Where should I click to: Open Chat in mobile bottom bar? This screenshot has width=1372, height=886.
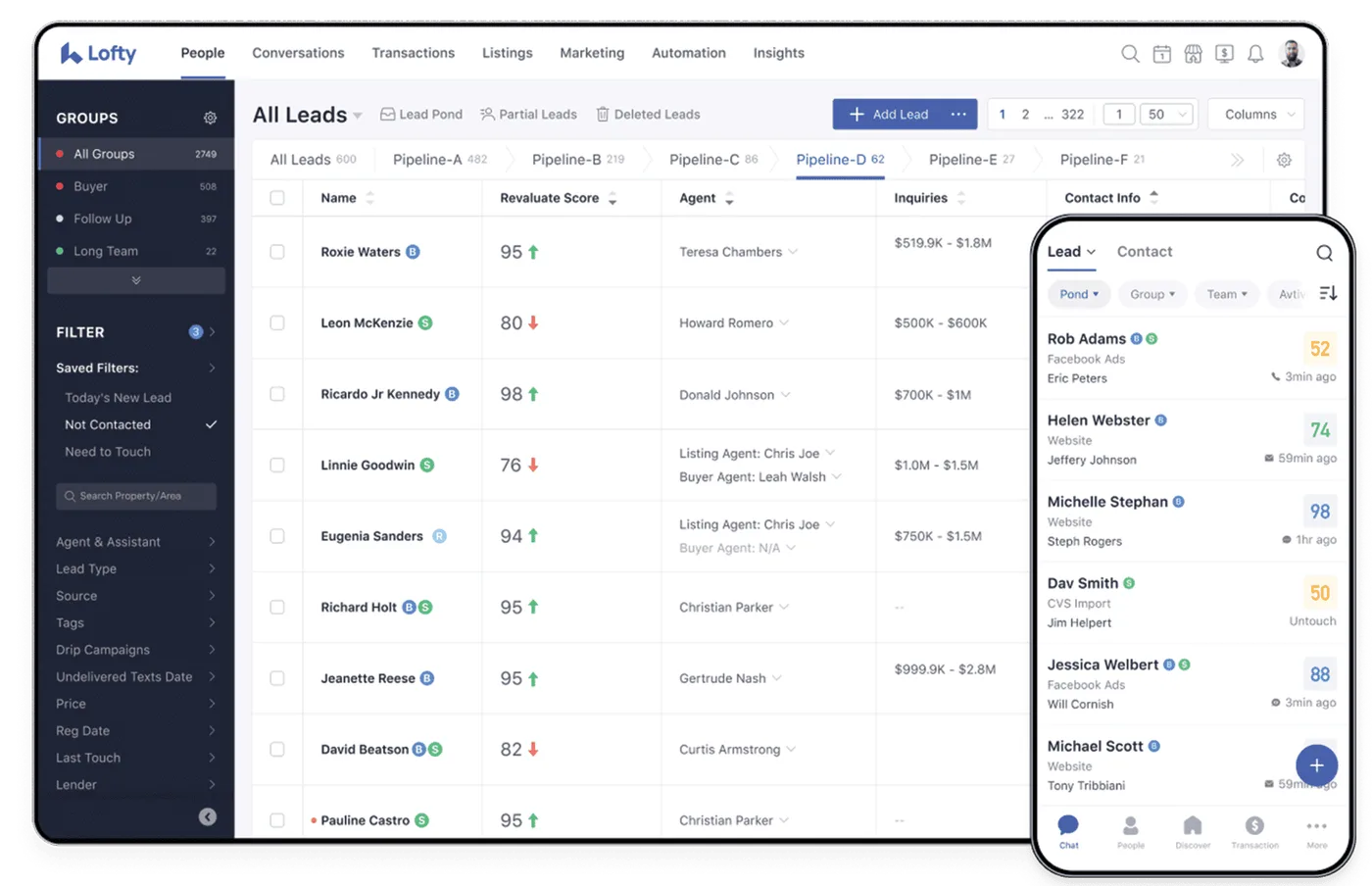1068,831
